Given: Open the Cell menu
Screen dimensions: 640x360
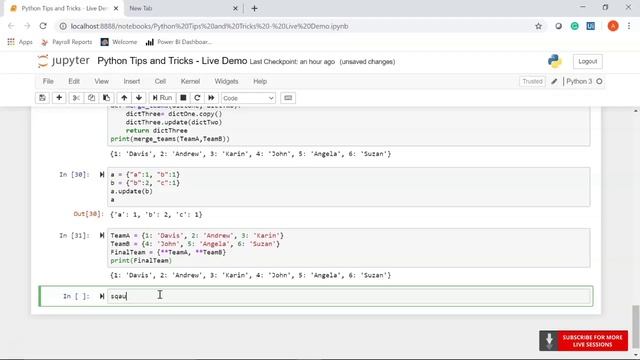Looking at the screenshot, I should tap(160, 81).
